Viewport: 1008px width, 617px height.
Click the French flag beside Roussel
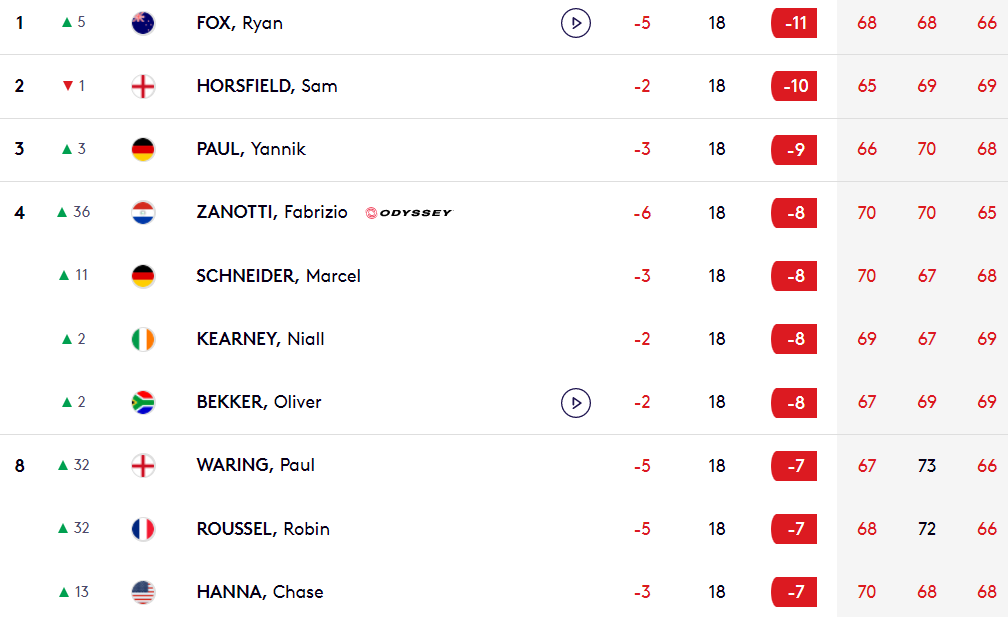click(143, 529)
